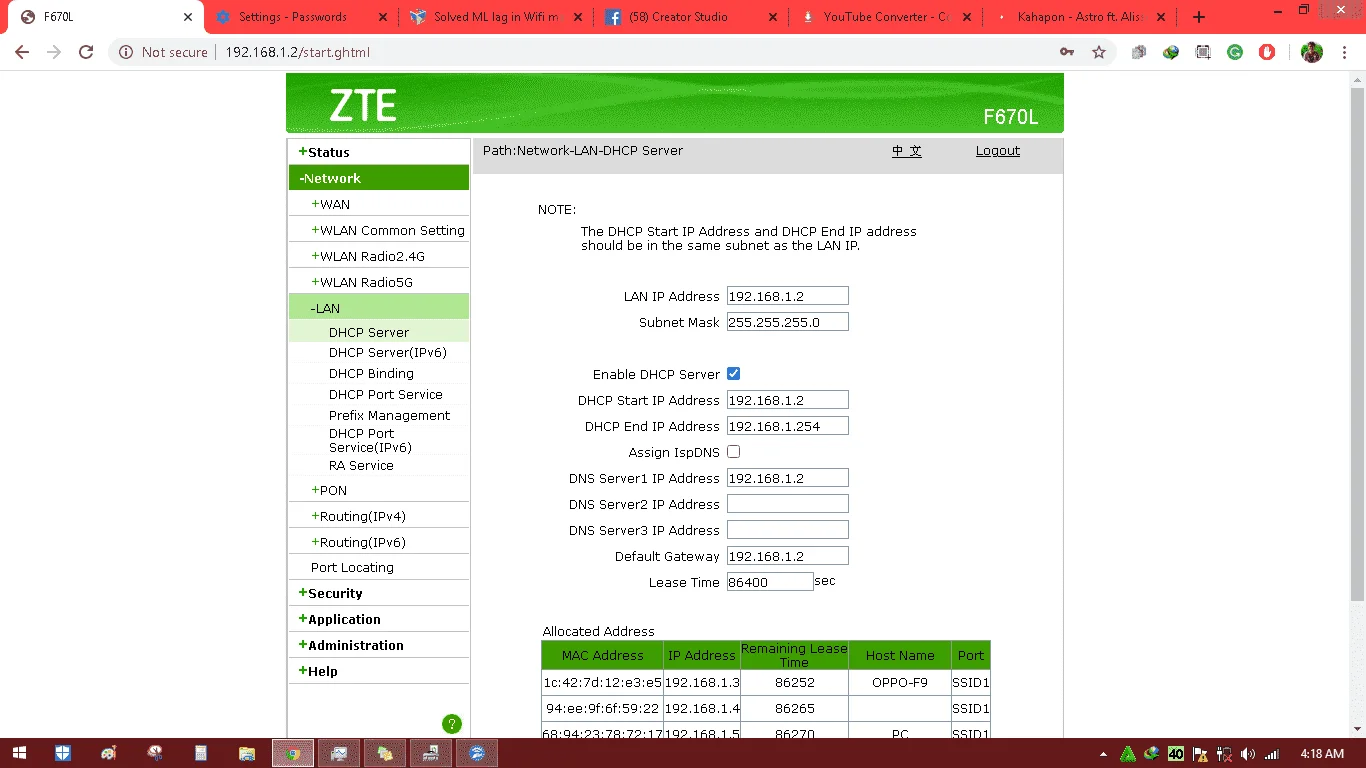Open the Chrome profile avatar

[x=1312, y=52]
